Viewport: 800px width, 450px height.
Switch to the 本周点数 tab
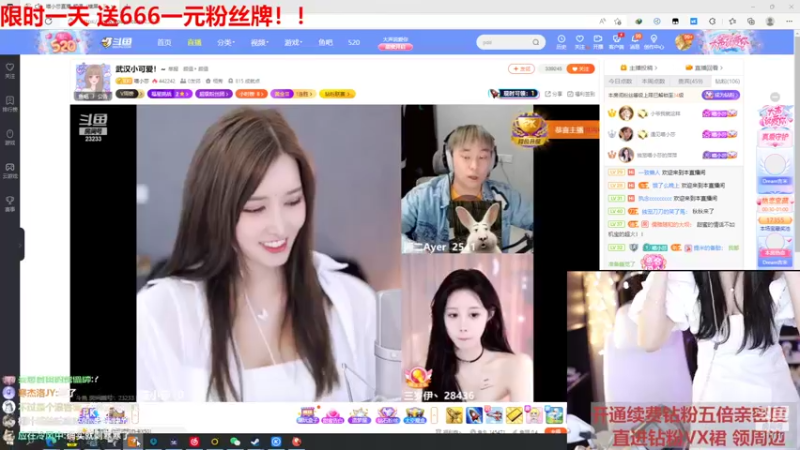[x=653, y=81]
